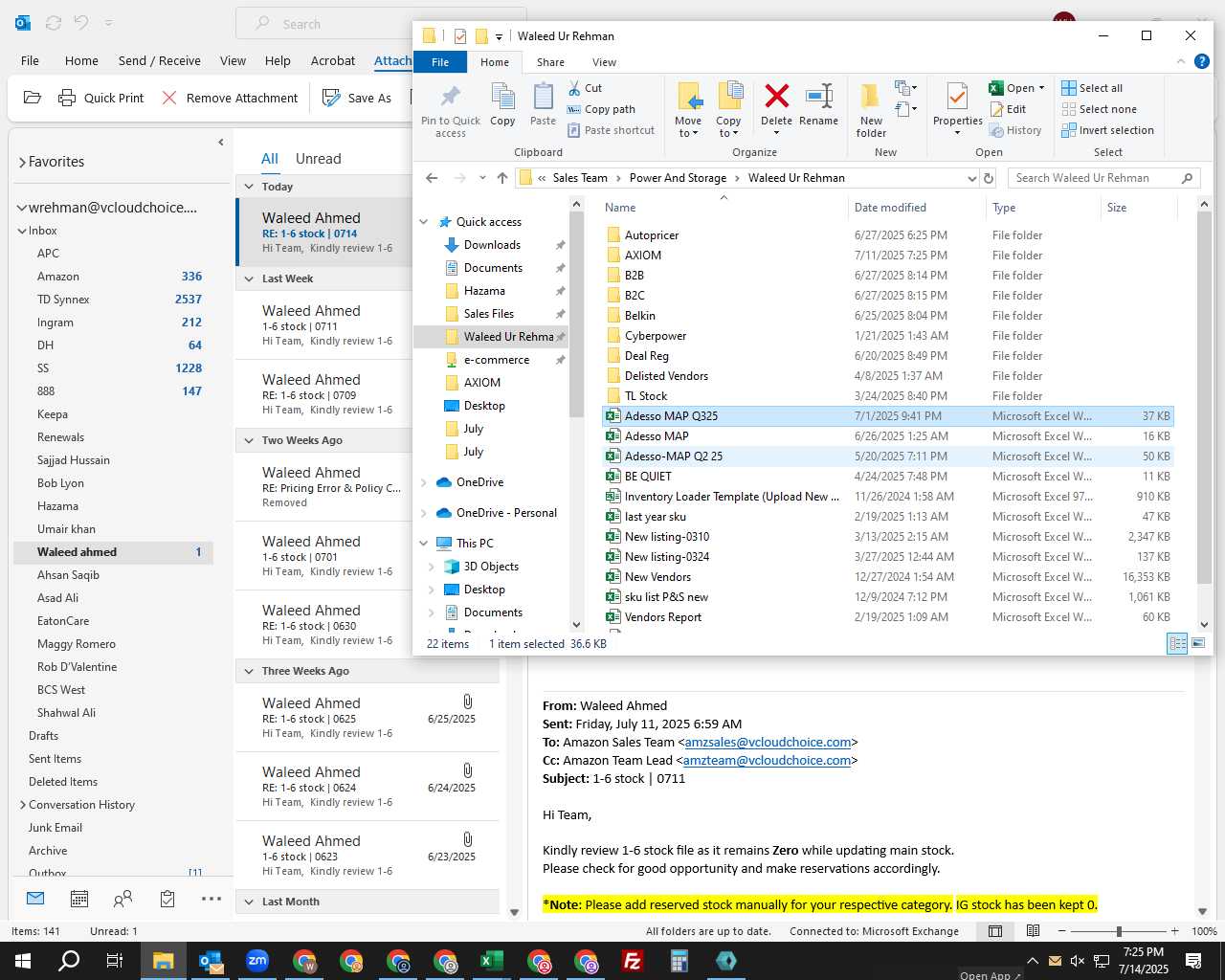Click the Name column header
Screen dimensions: 1225x980
point(620,208)
